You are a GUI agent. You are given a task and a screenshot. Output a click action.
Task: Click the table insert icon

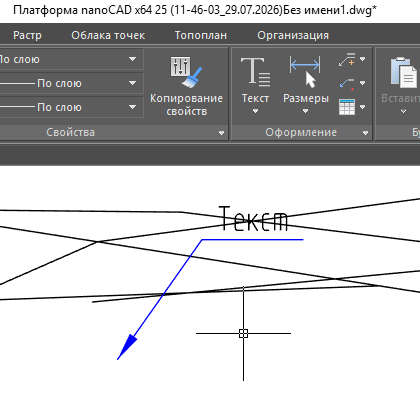347,107
